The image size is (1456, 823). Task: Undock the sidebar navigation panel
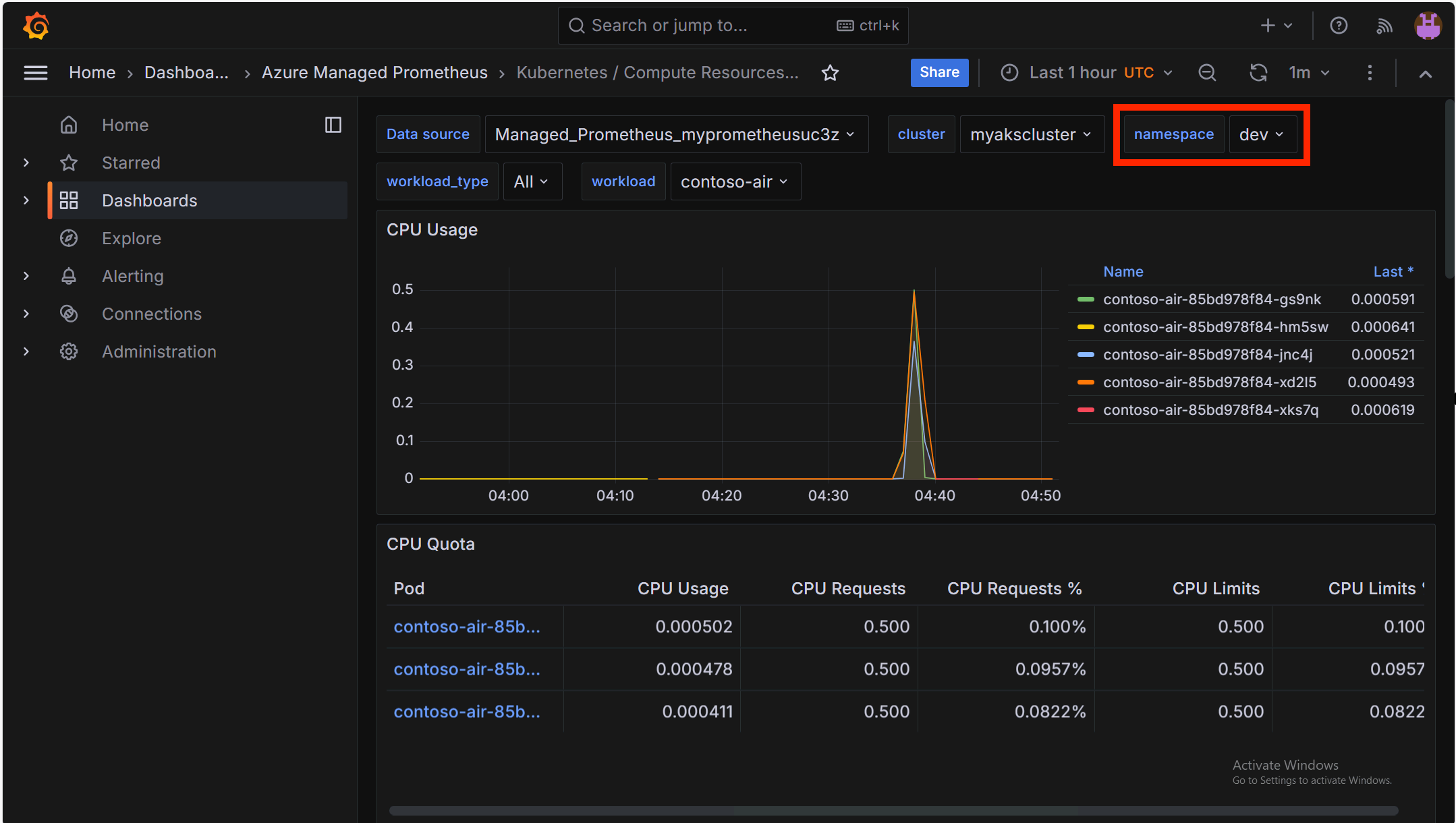333,125
